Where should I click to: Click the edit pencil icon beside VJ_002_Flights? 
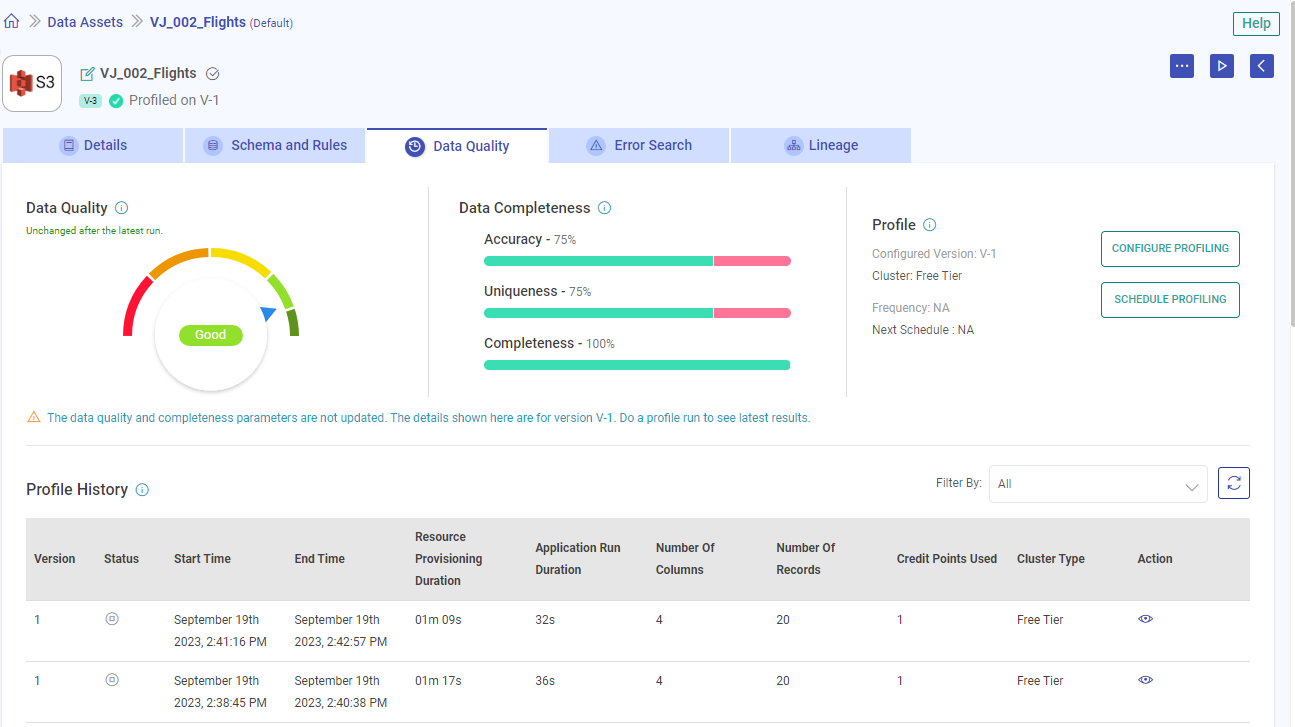86,72
